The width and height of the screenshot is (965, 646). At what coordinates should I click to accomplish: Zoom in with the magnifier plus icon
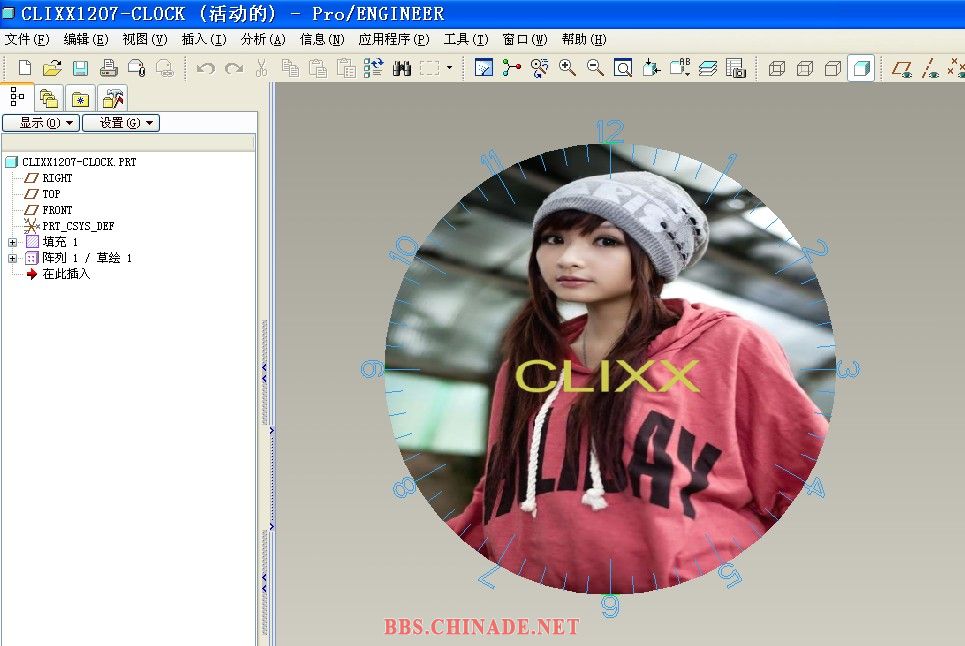(x=567, y=68)
